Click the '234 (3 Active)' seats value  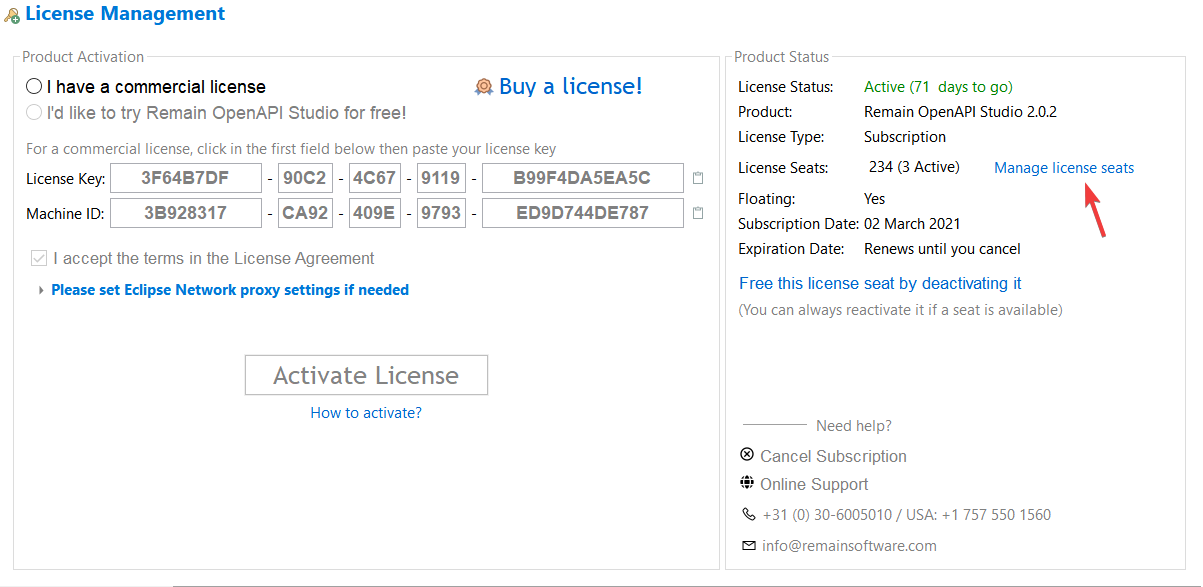click(x=914, y=167)
